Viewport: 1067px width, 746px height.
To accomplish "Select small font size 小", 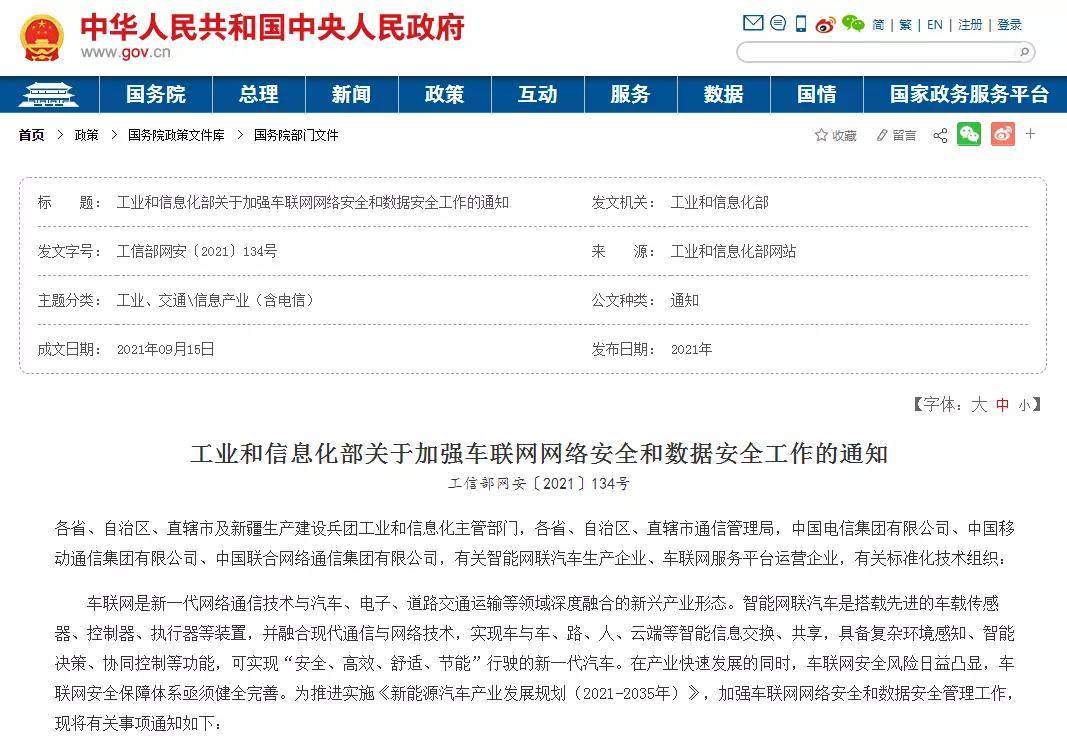I will tap(1024, 405).
